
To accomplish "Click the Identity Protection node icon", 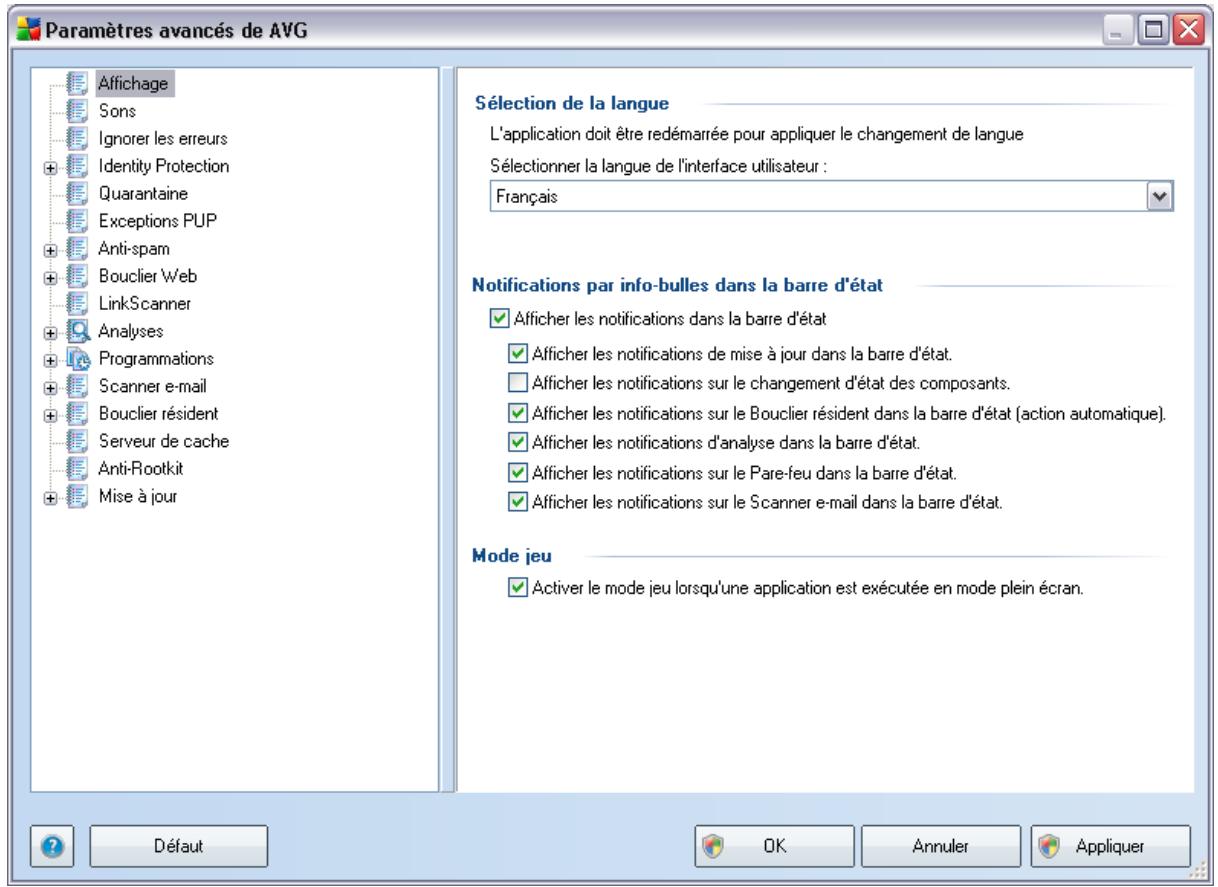I will pos(77,165).
